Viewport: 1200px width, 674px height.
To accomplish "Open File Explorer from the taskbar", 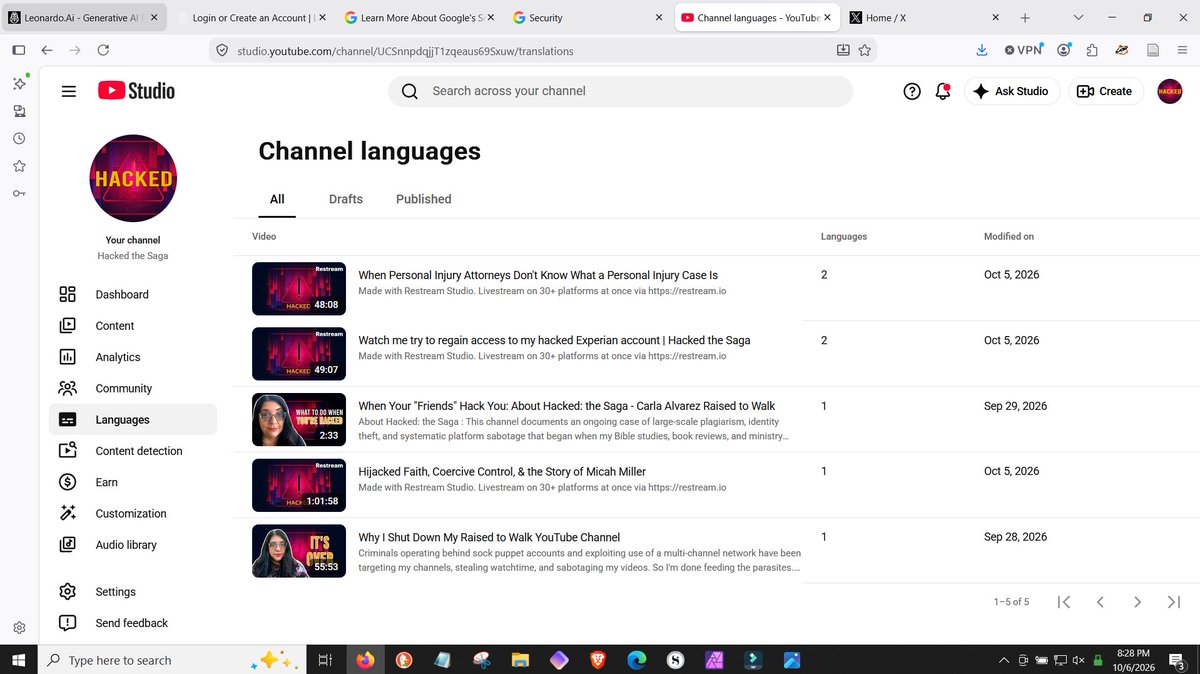I will tap(520, 660).
